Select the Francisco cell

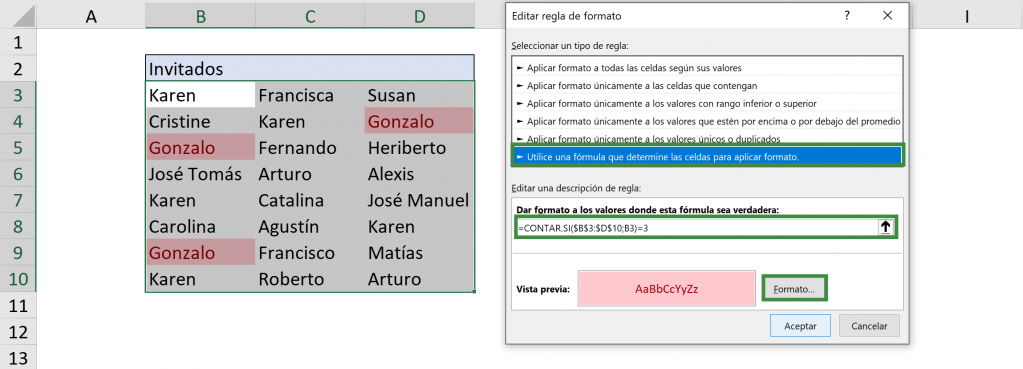[x=310, y=253]
